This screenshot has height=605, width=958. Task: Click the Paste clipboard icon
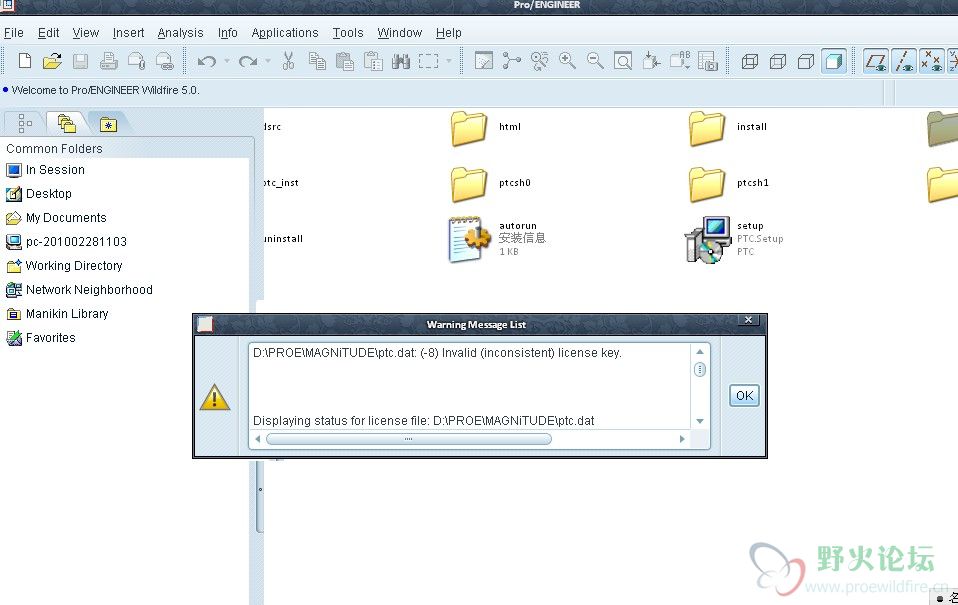[345, 61]
